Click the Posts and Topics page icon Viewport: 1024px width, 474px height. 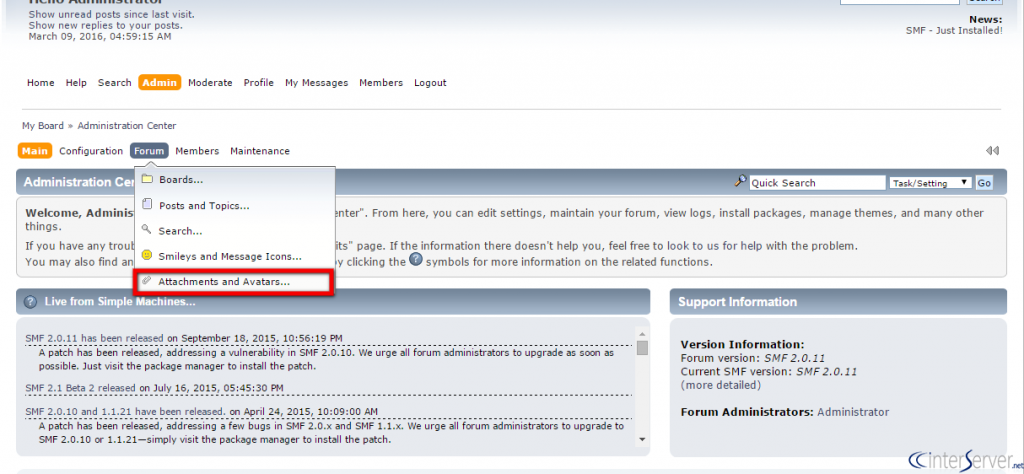(x=148, y=205)
